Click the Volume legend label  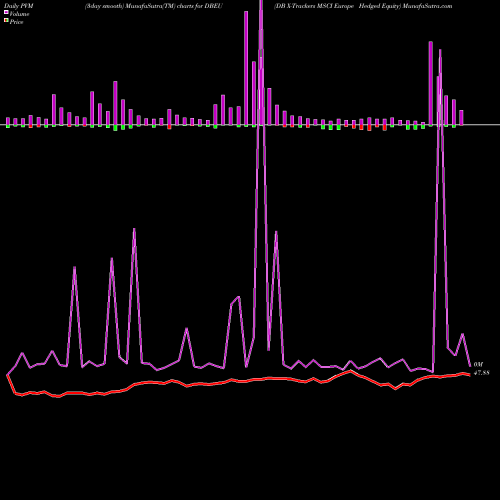(19, 14)
